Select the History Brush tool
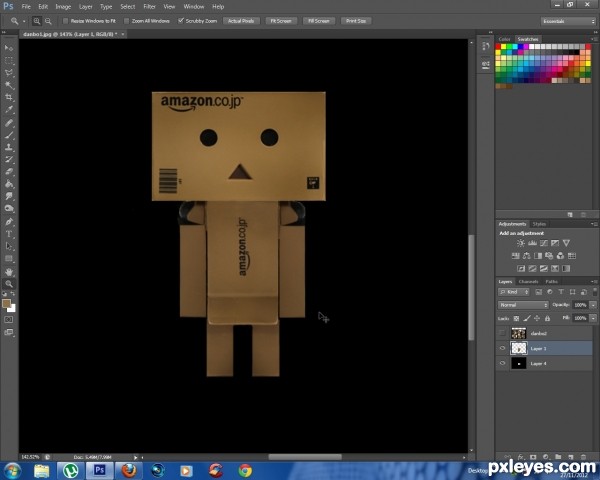The width and height of the screenshot is (600, 480). [9, 159]
